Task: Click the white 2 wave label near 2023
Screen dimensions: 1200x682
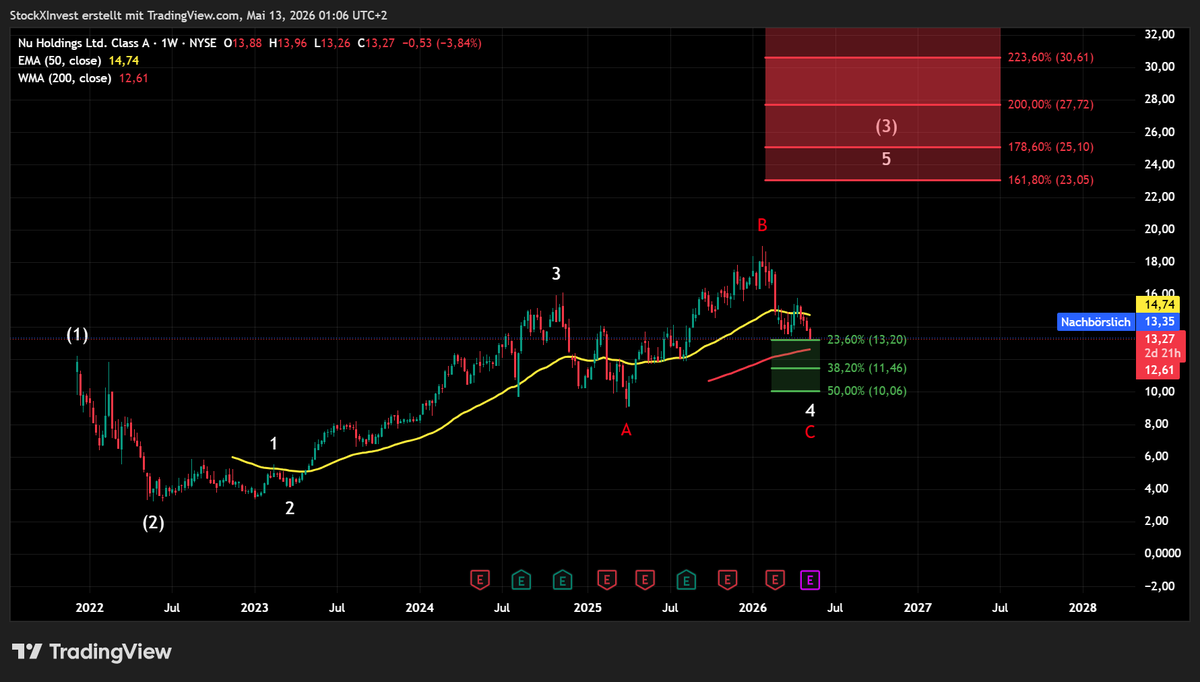Action: pos(290,508)
